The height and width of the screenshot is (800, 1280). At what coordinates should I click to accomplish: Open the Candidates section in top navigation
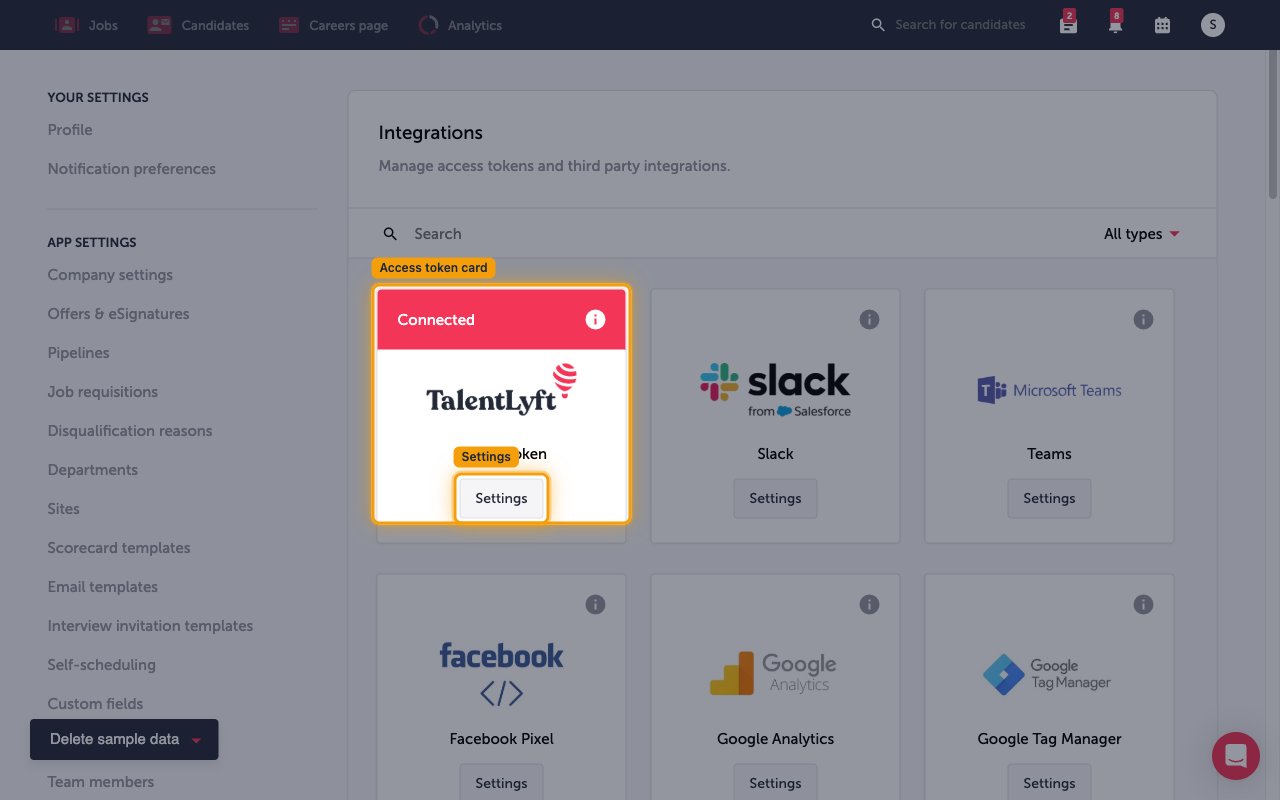pos(198,25)
